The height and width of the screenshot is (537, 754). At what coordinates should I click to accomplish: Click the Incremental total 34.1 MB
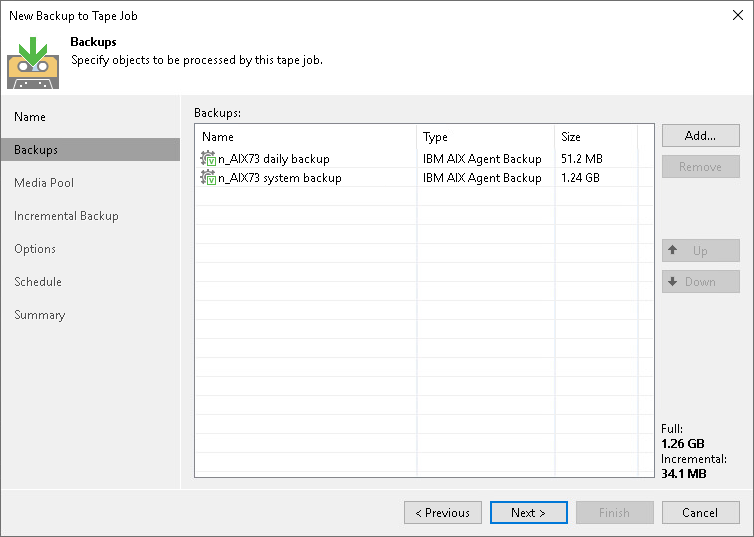(x=683, y=474)
